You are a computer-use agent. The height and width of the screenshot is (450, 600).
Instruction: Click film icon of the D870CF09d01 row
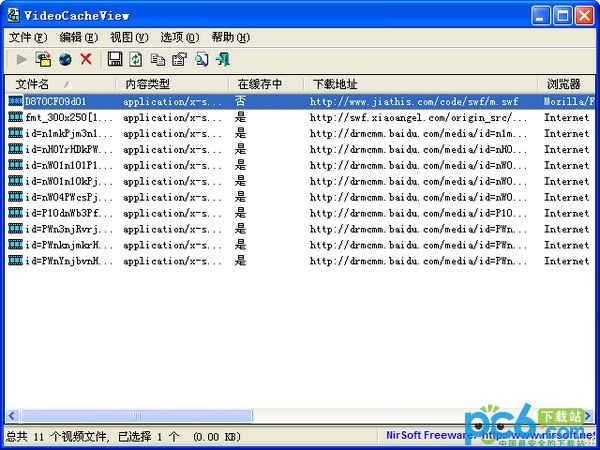(x=16, y=101)
